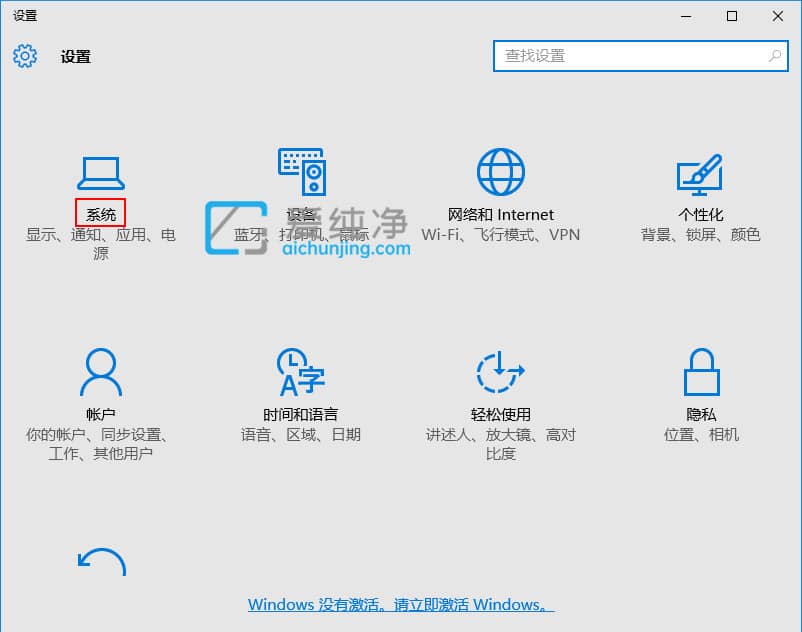Minimize the 设置 window
The width and height of the screenshot is (802, 632).
click(686, 16)
